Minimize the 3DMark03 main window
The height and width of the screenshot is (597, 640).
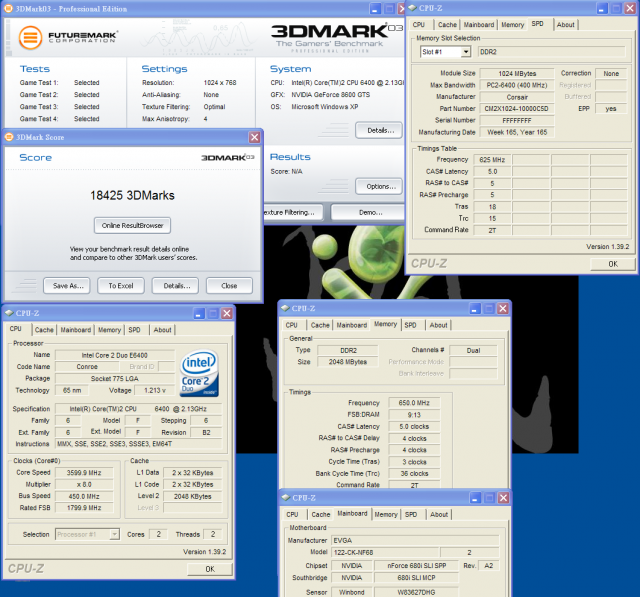click(375, 9)
